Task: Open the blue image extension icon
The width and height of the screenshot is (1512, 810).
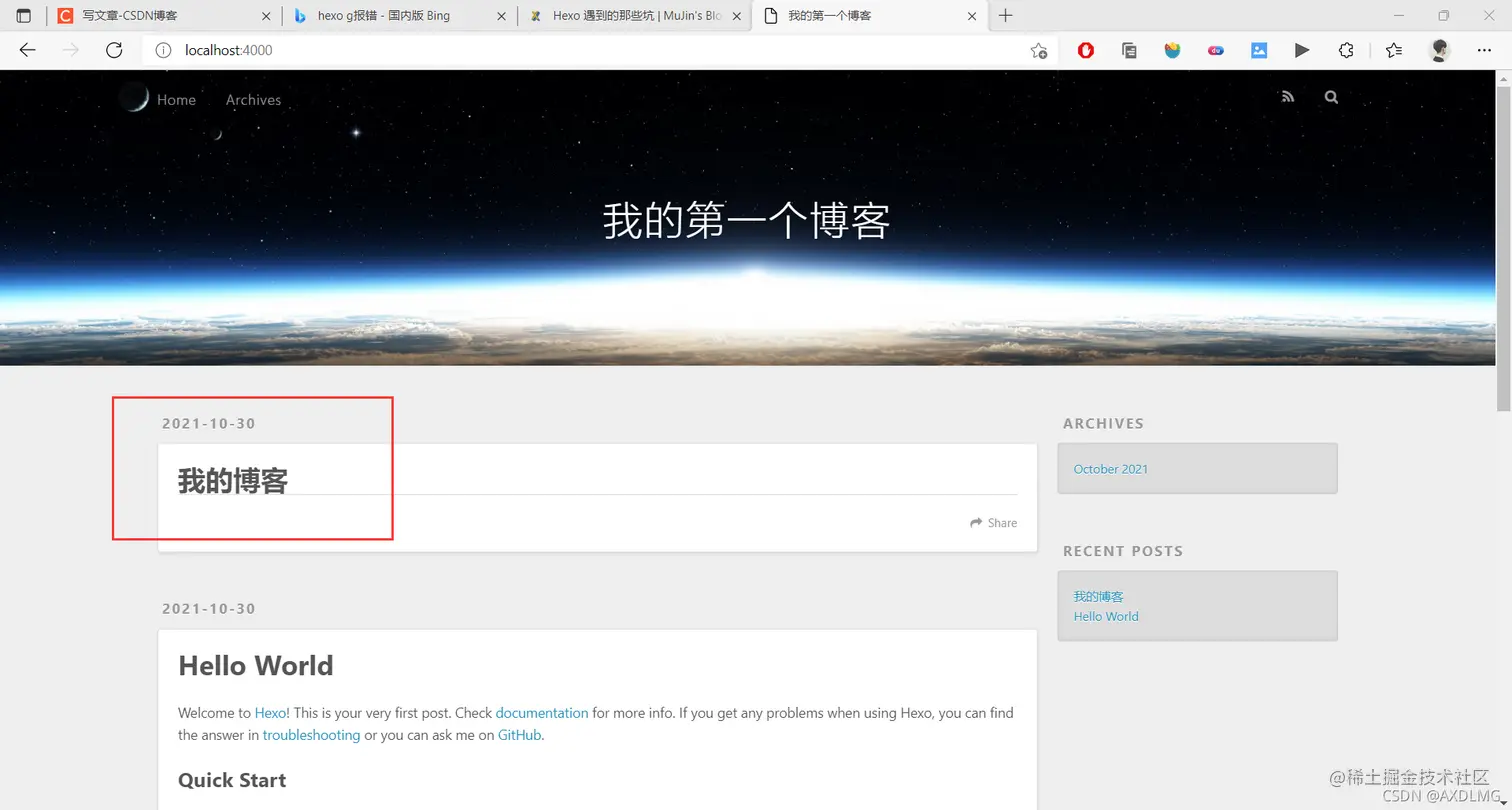Action: (x=1259, y=50)
